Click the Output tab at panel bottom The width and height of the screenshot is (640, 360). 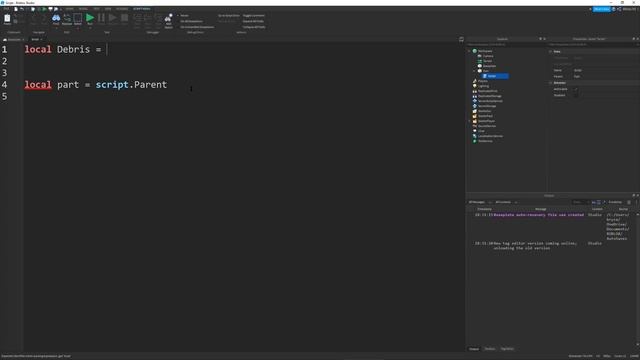pyautogui.click(x=474, y=349)
